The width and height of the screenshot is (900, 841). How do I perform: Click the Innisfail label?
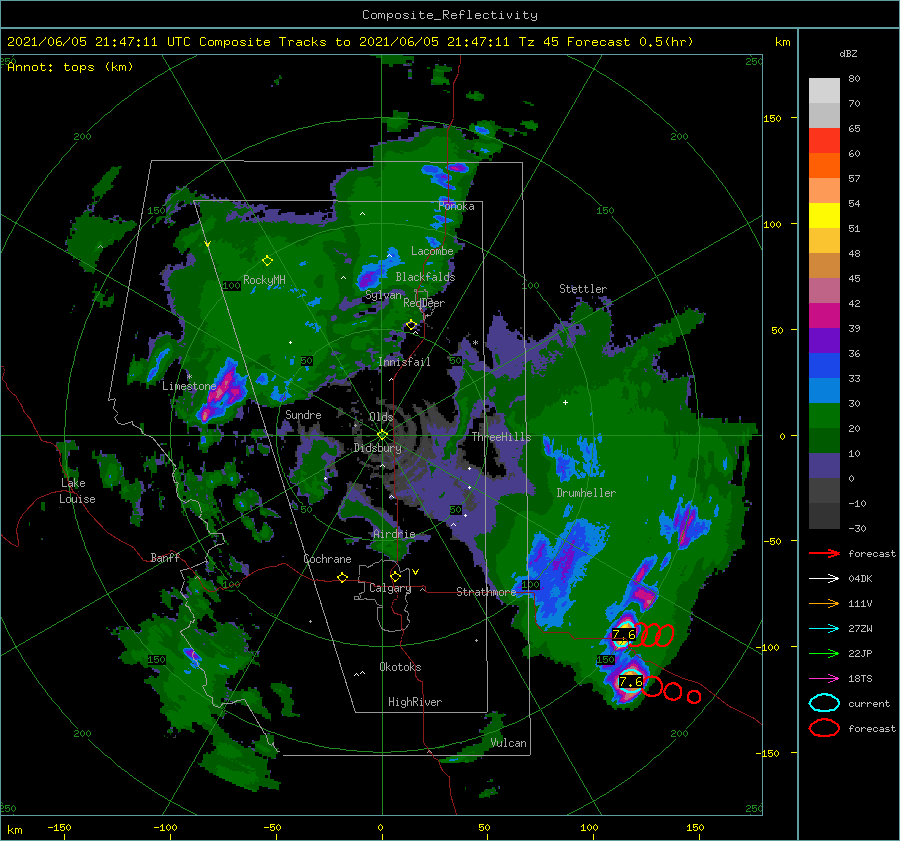point(404,362)
